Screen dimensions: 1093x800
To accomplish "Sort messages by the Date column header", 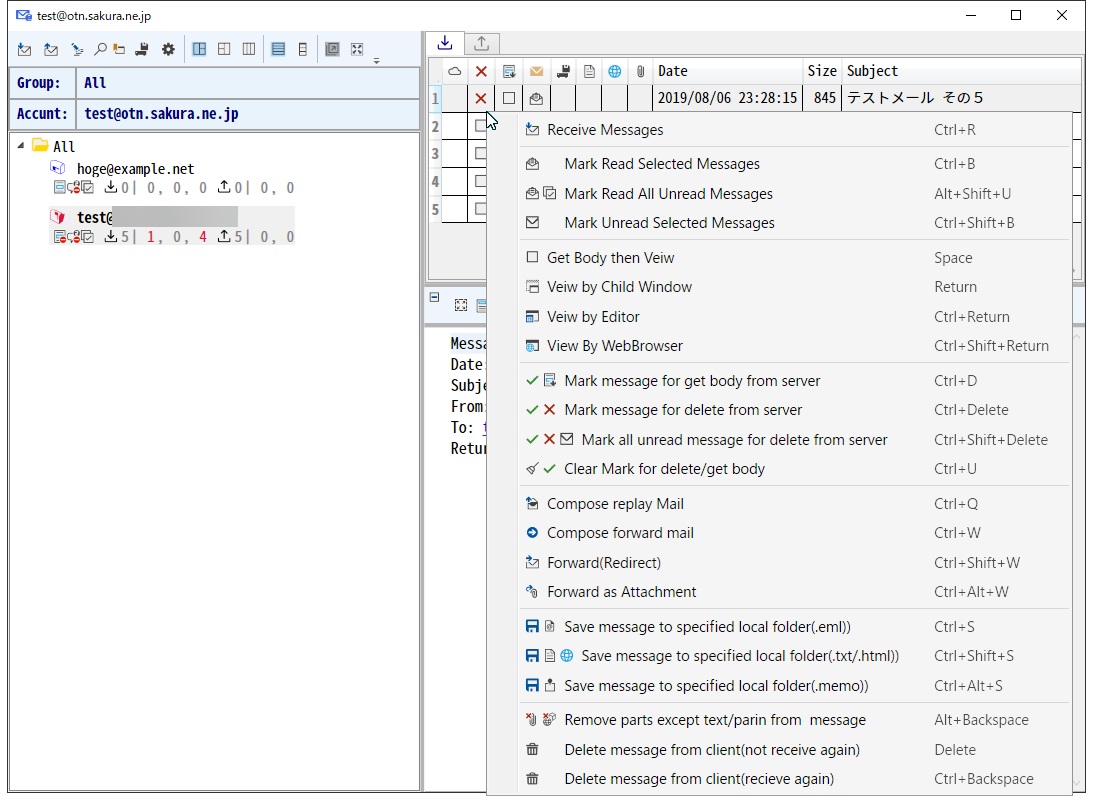I will [728, 71].
